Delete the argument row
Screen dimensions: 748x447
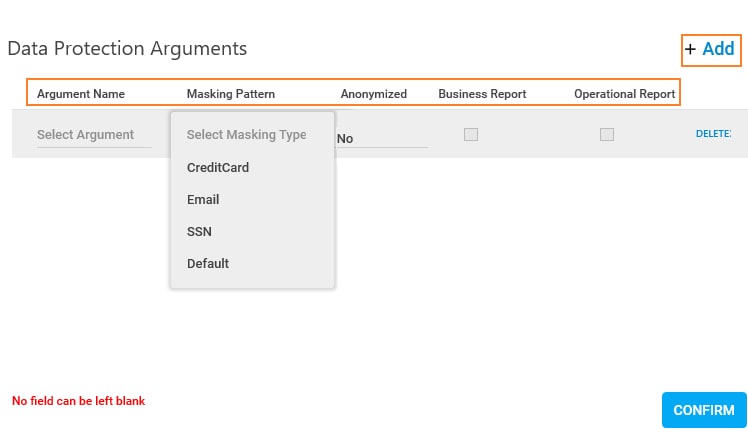[713, 134]
